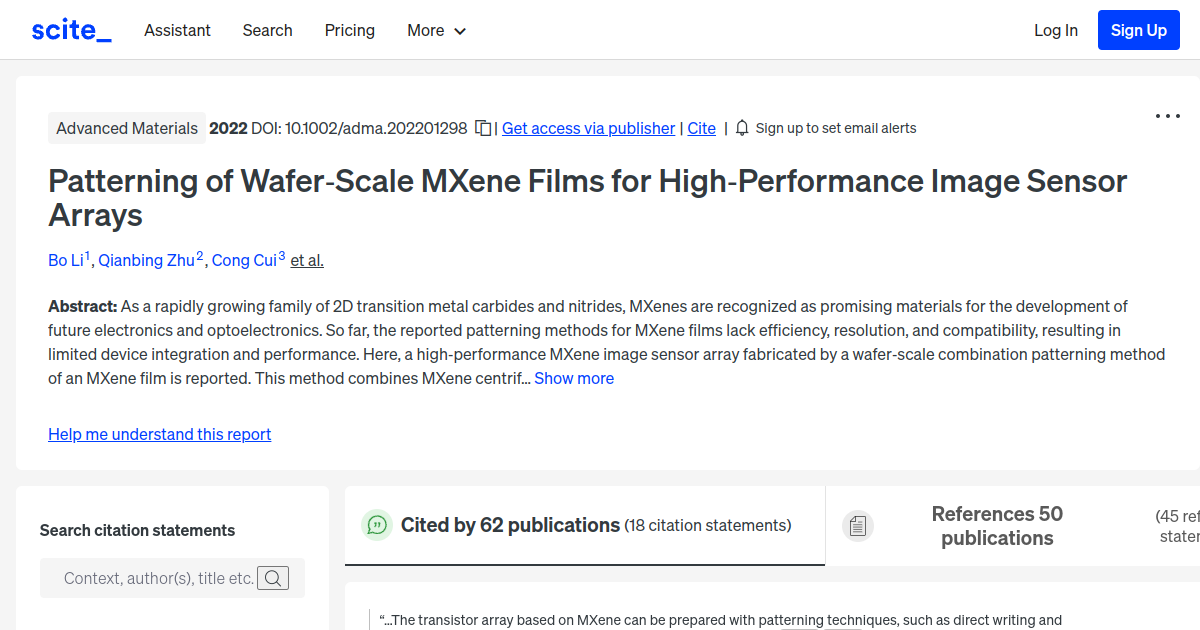This screenshot has width=1200, height=630.
Task: Switch to the Assistant menu item
Action: (177, 31)
